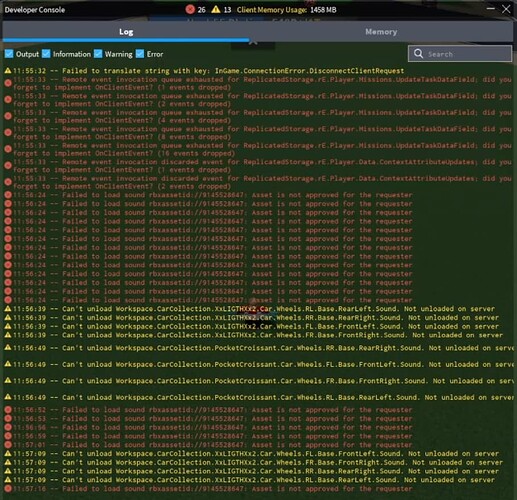Focus the Search input field

click(x=460, y=54)
